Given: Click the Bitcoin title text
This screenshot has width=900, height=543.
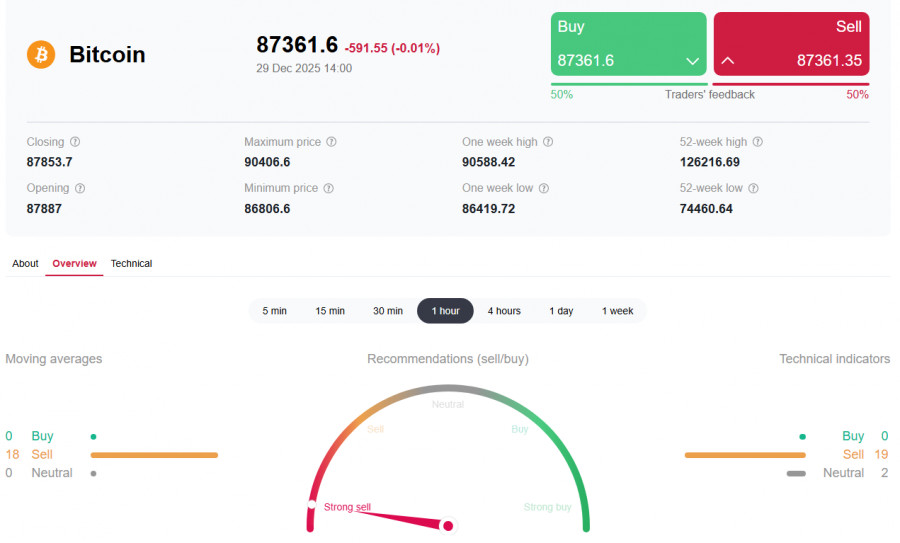Looking at the screenshot, I should point(107,55).
